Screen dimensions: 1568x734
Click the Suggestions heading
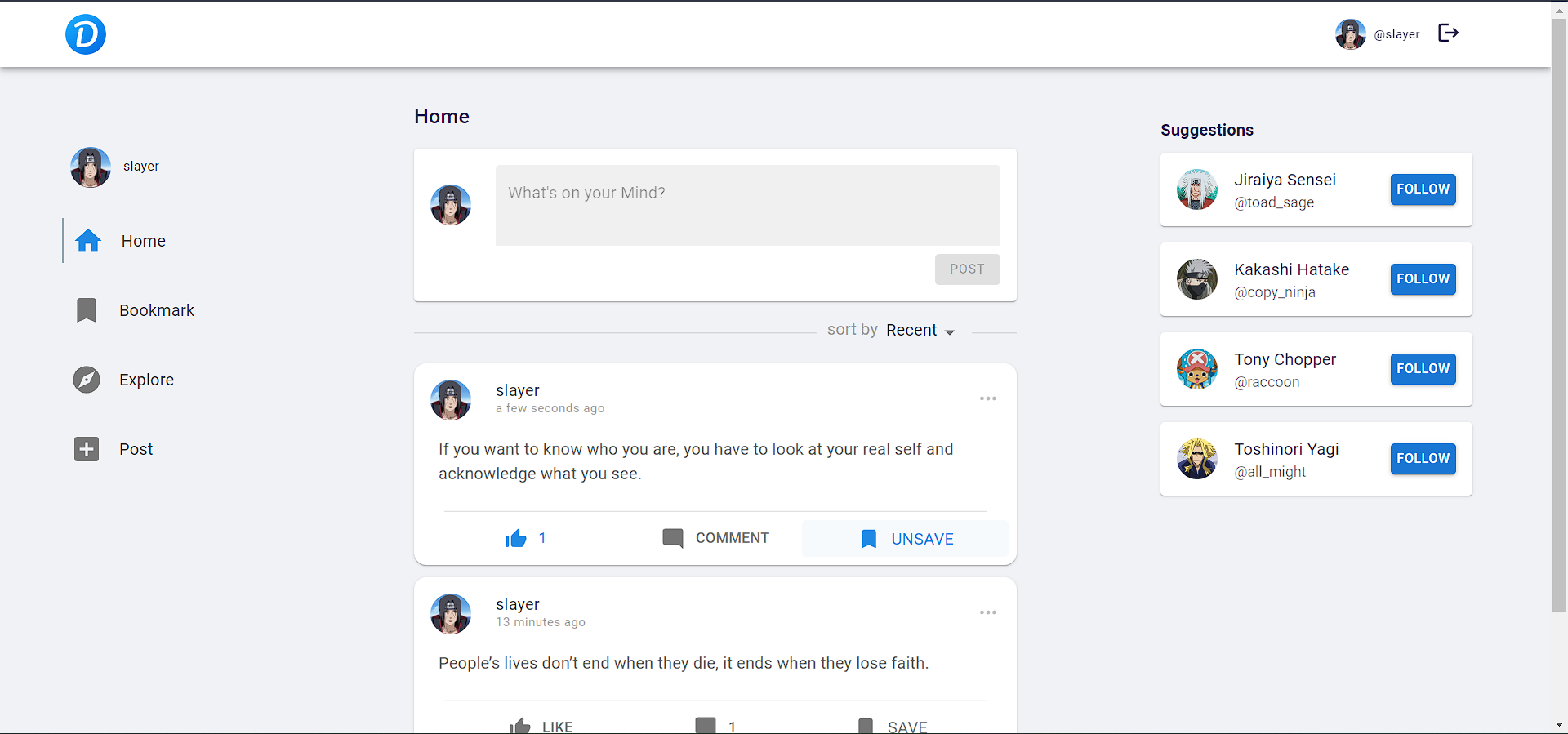pyautogui.click(x=1207, y=130)
